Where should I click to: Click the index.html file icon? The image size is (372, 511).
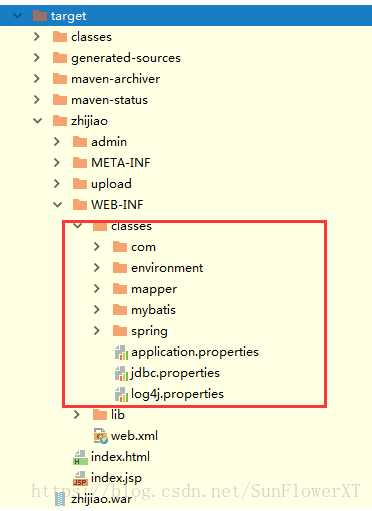(x=80, y=457)
